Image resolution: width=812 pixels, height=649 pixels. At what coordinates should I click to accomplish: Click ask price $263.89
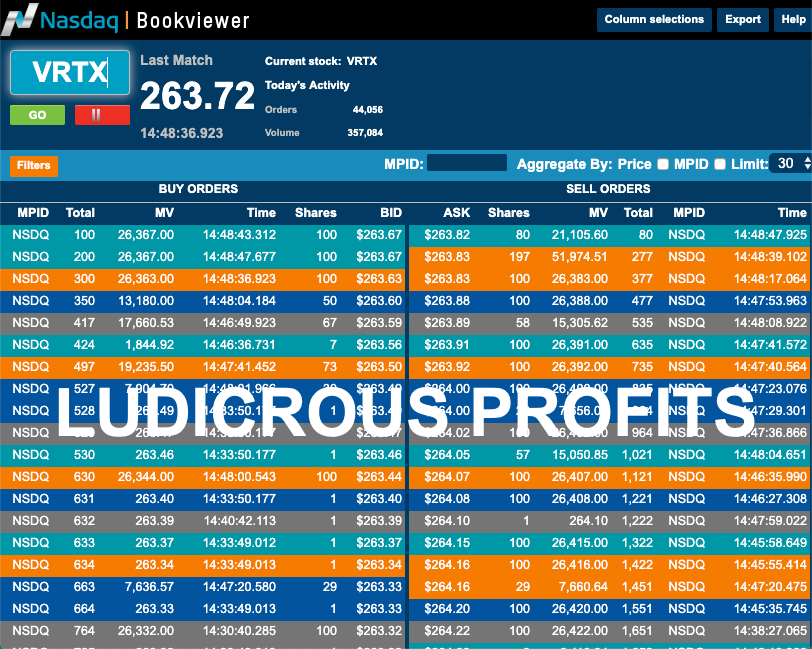[447, 323]
